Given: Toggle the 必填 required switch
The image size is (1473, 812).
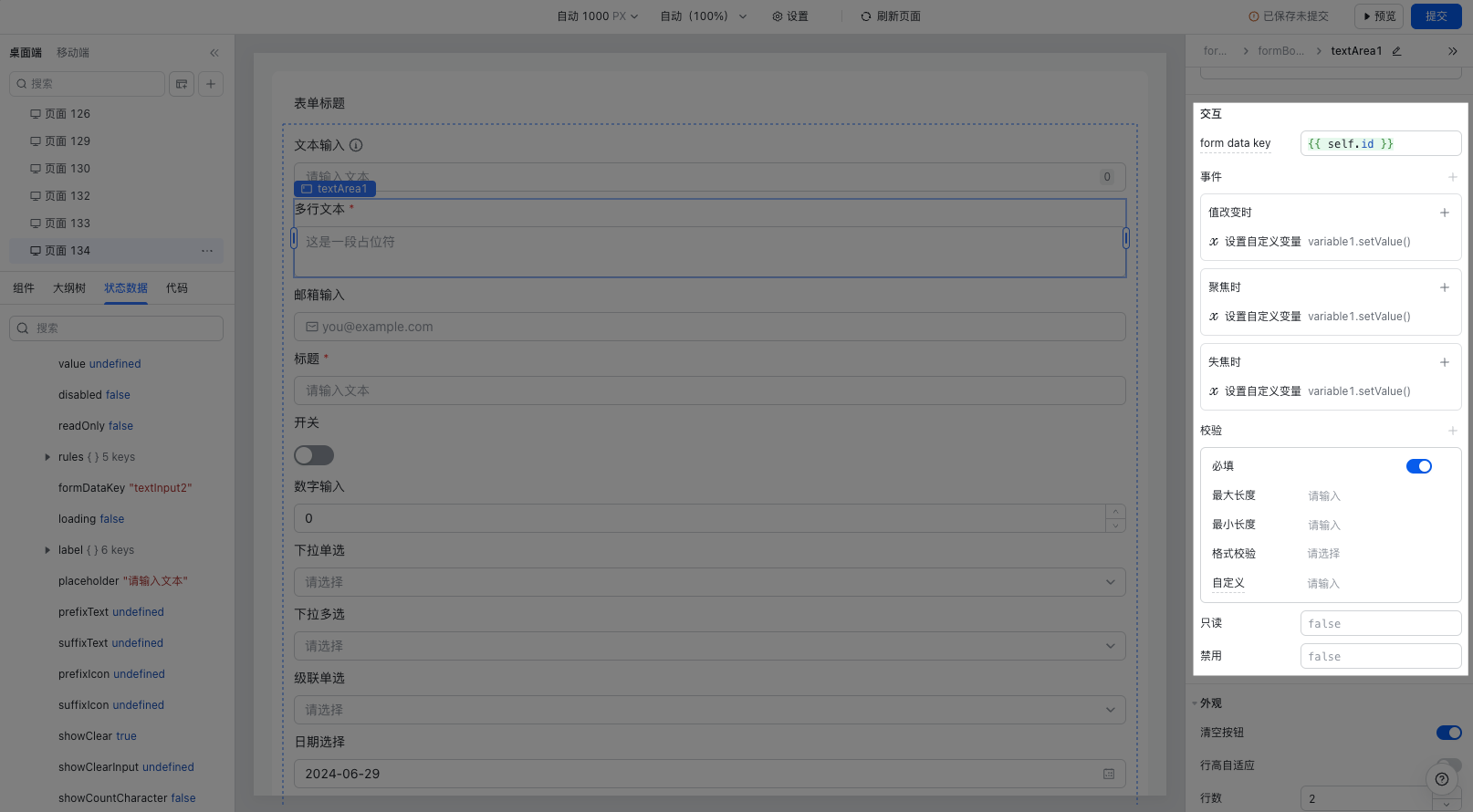Looking at the screenshot, I should [1419, 466].
